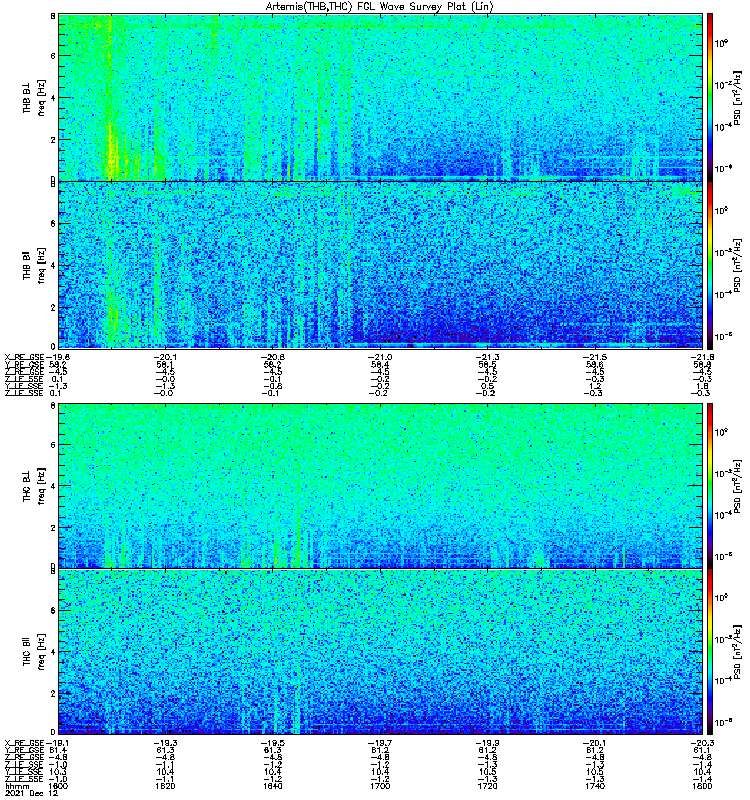This screenshot has width=750, height=800.
Task: Click the PSD [nT²/Hz] label of THB B⊥ panel
Action: [738, 98]
